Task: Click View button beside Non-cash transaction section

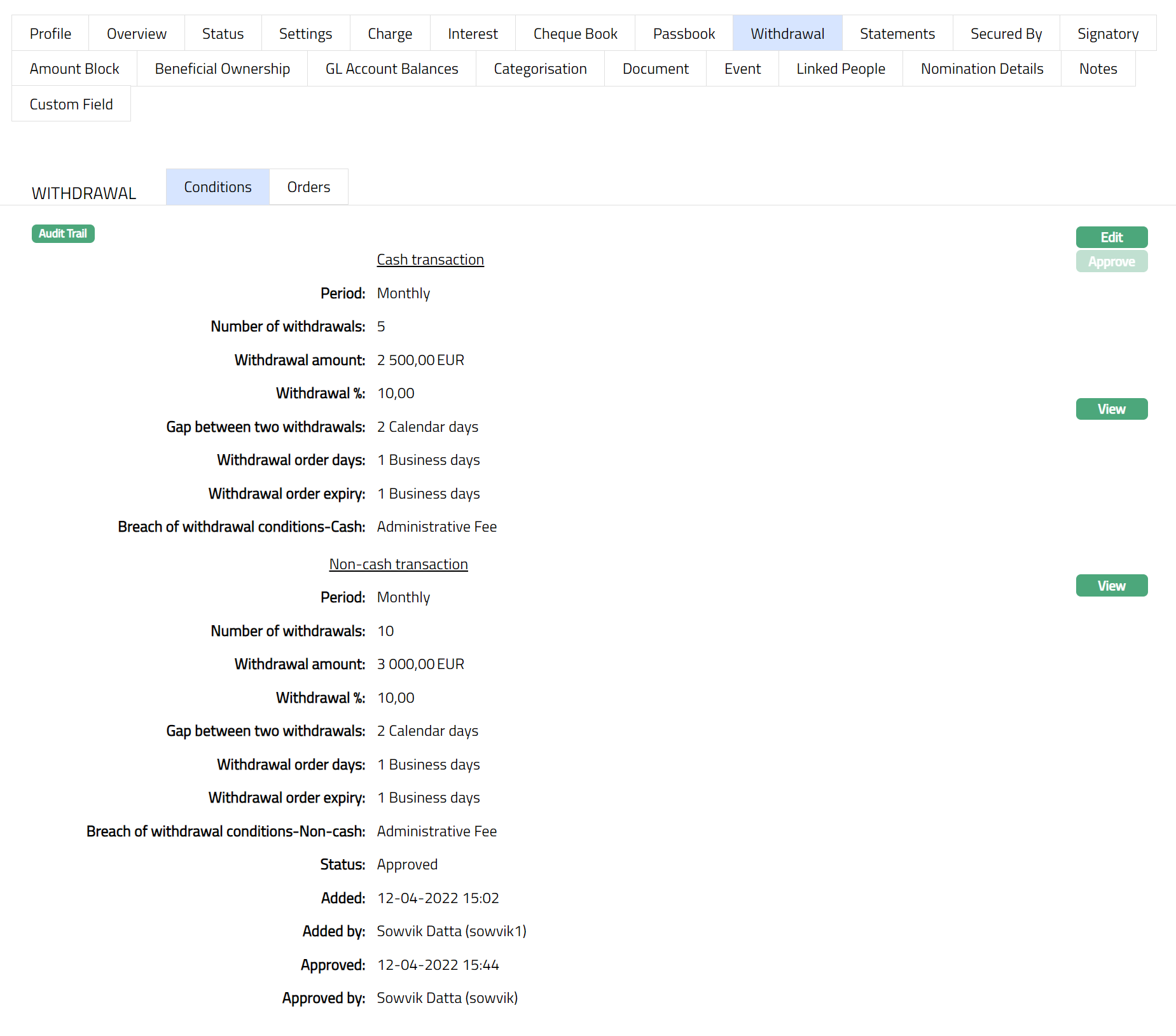Action: 1111,586
